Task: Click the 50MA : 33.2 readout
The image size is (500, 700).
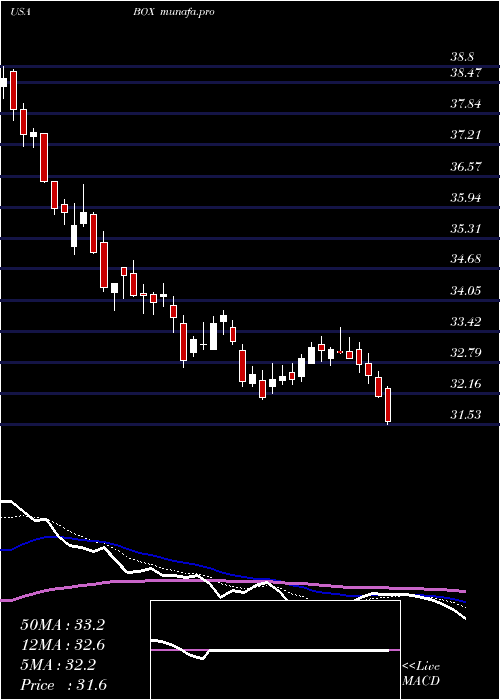Action: [x=62, y=625]
